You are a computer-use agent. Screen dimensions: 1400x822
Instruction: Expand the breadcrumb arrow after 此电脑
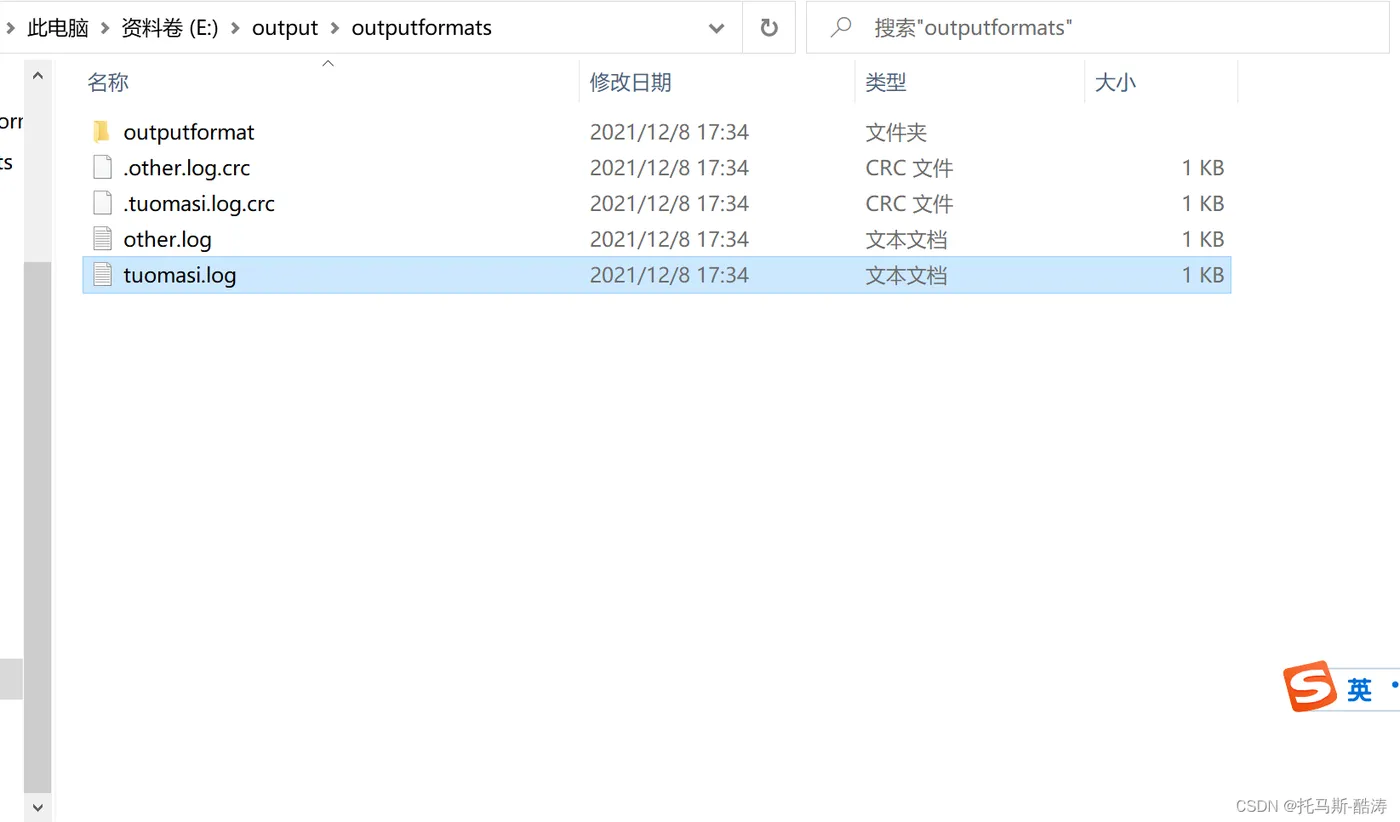[103, 27]
